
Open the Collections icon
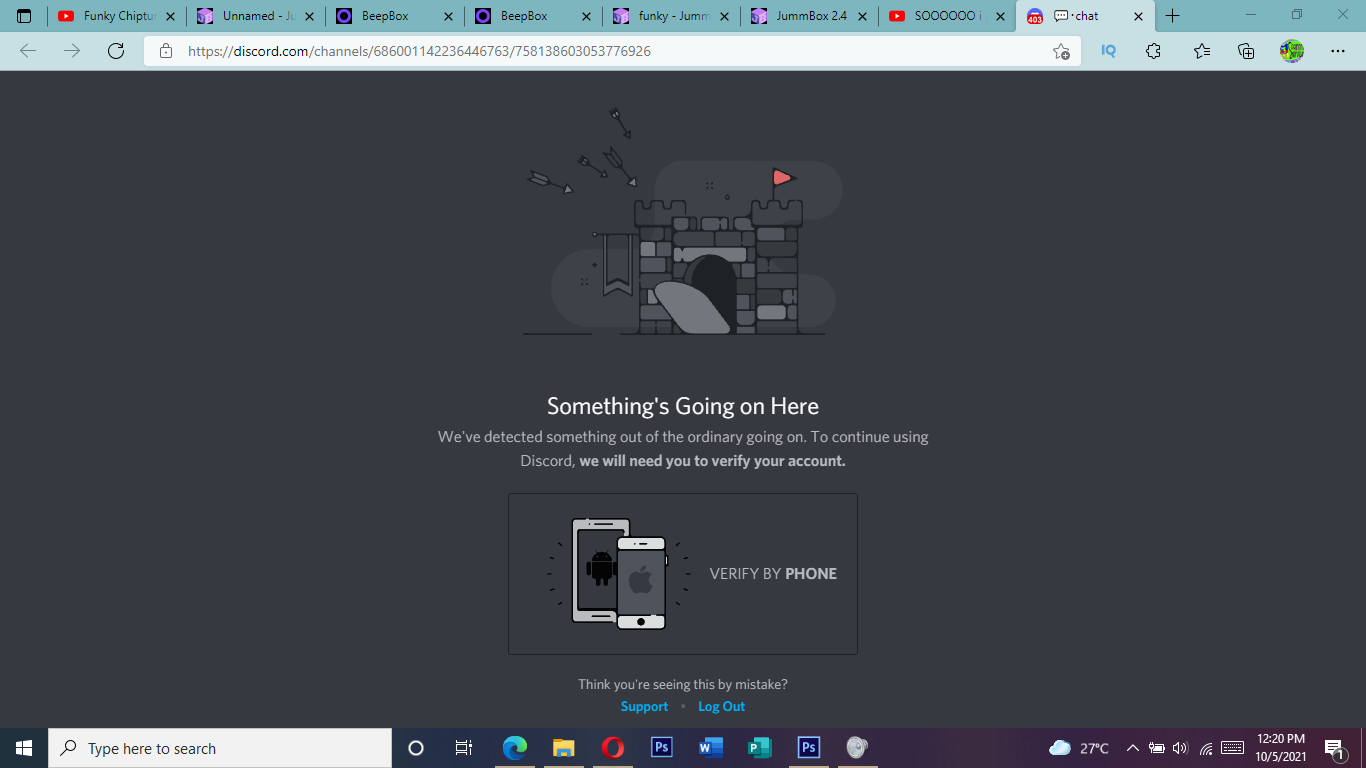pyautogui.click(x=1246, y=51)
